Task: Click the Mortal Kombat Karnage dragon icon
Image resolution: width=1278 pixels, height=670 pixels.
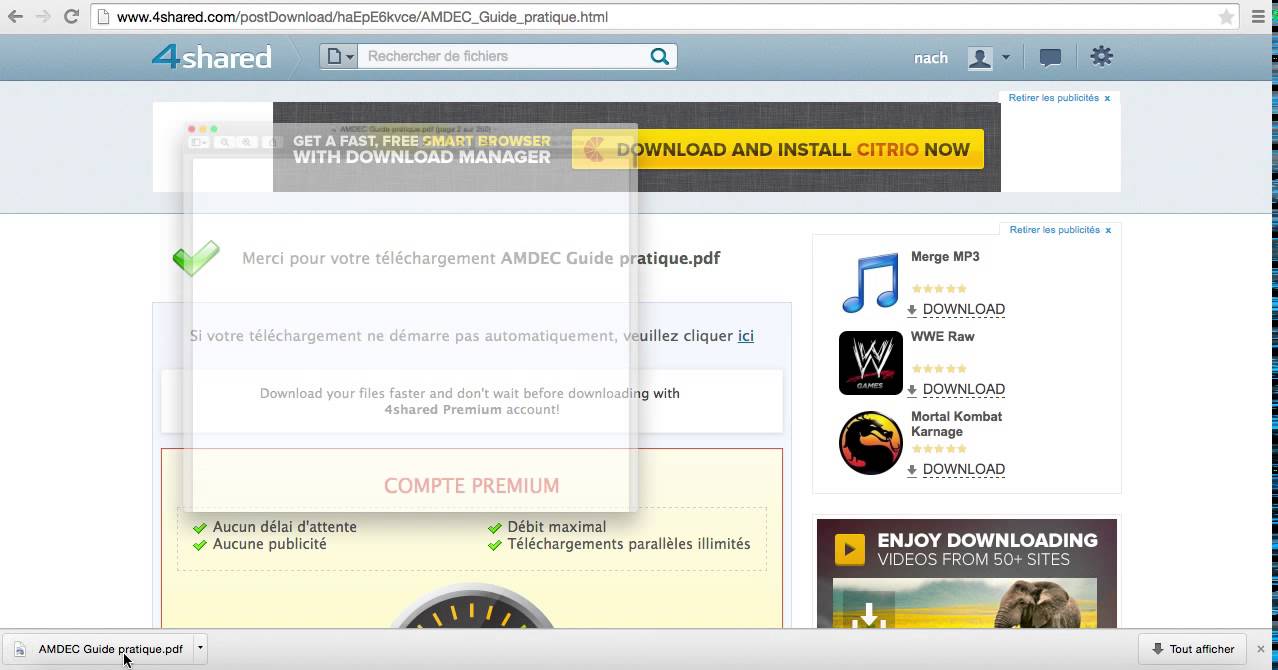Action: point(870,443)
